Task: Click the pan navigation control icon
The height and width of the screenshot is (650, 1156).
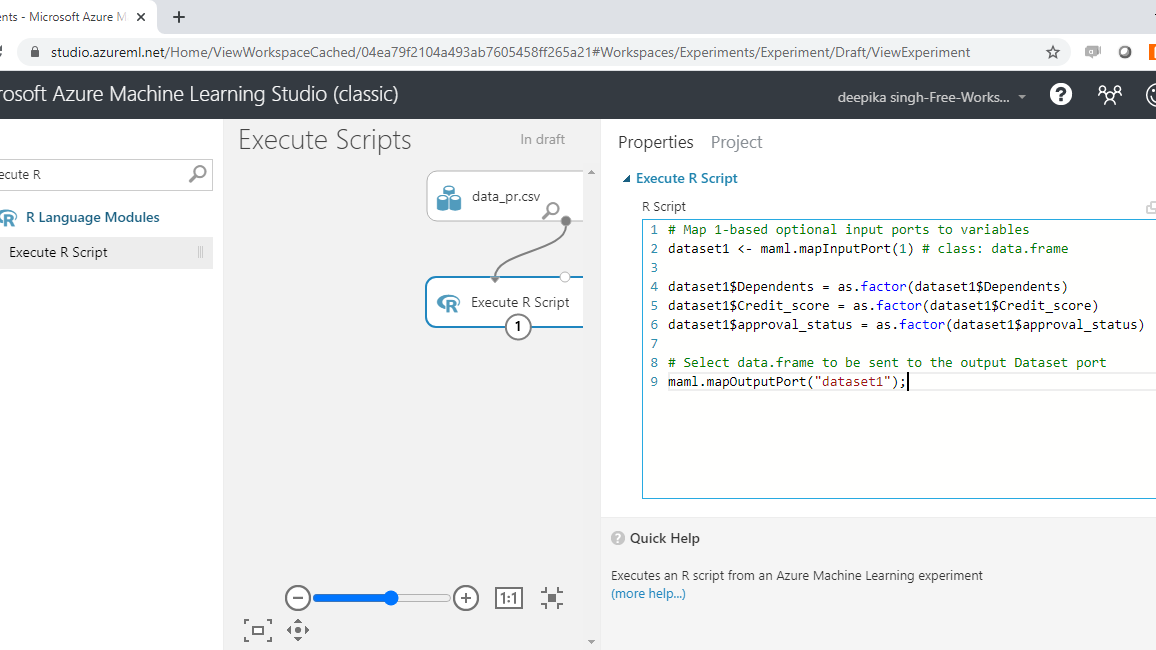Action: pyautogui.click(x=298, y=630)
